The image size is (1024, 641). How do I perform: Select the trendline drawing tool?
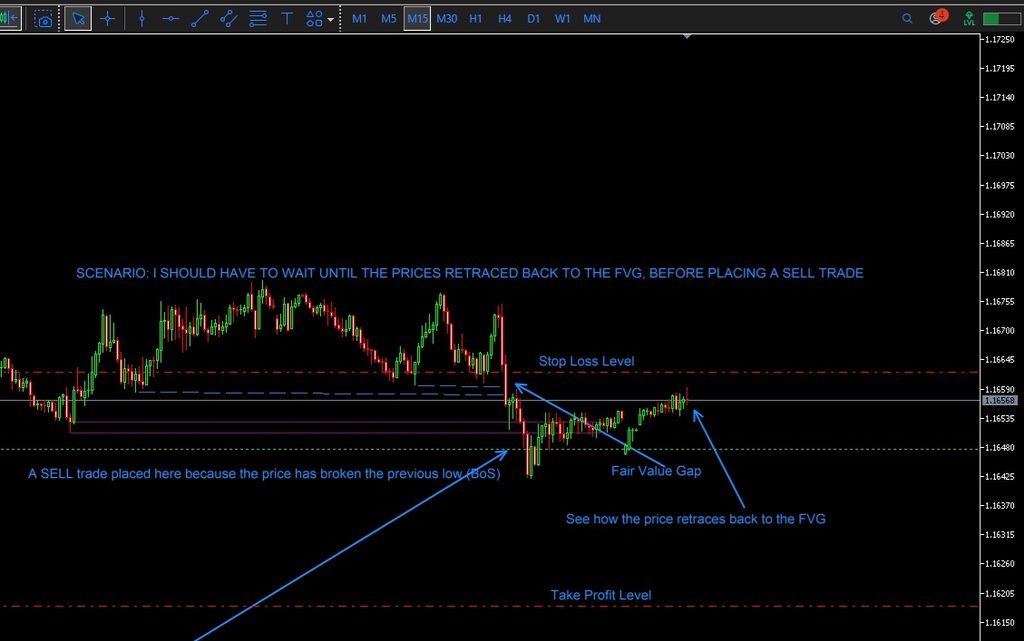(x=200, y=19)
